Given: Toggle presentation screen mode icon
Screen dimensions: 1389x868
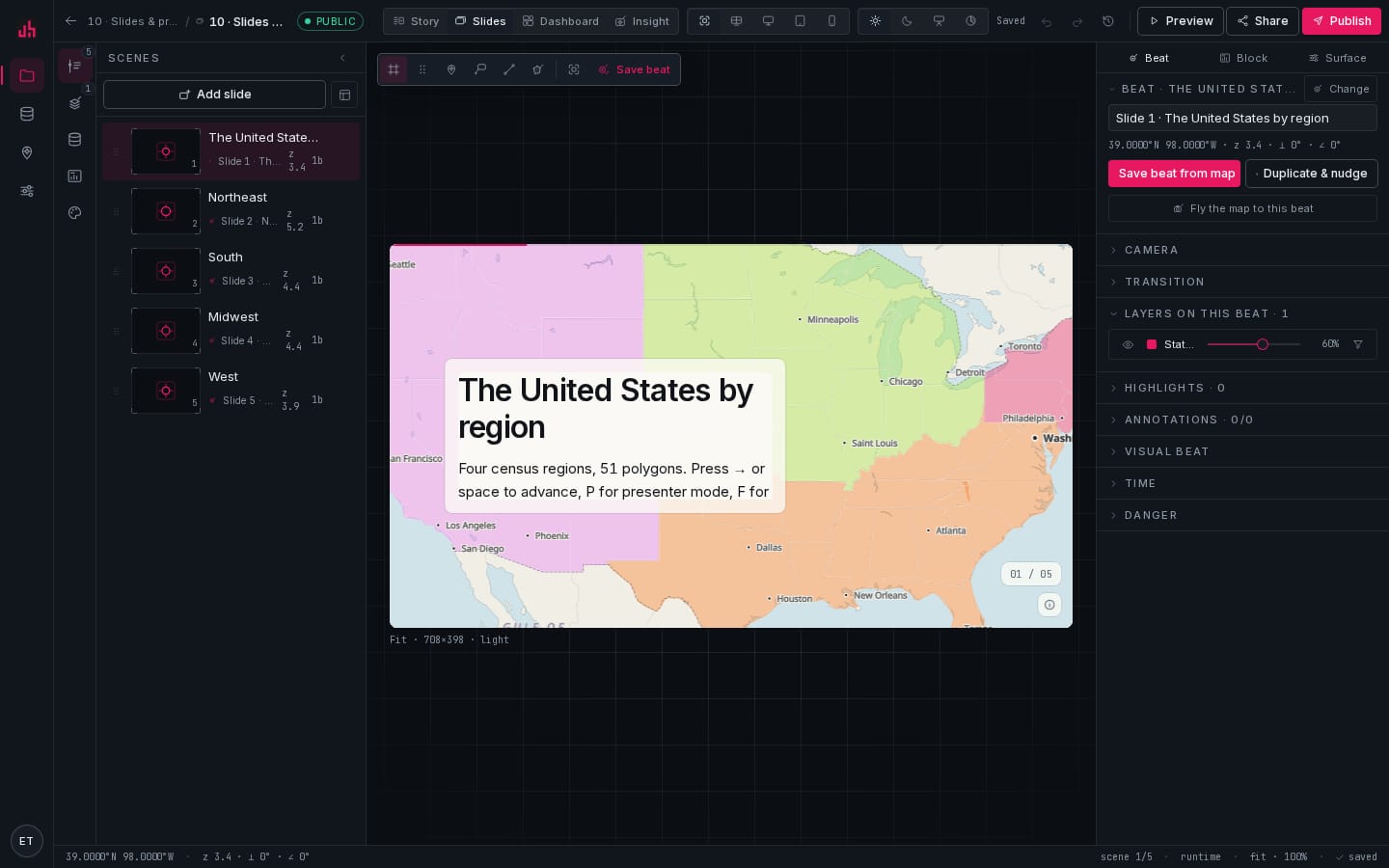Looking at the screenshot, I should click(940, 21).
